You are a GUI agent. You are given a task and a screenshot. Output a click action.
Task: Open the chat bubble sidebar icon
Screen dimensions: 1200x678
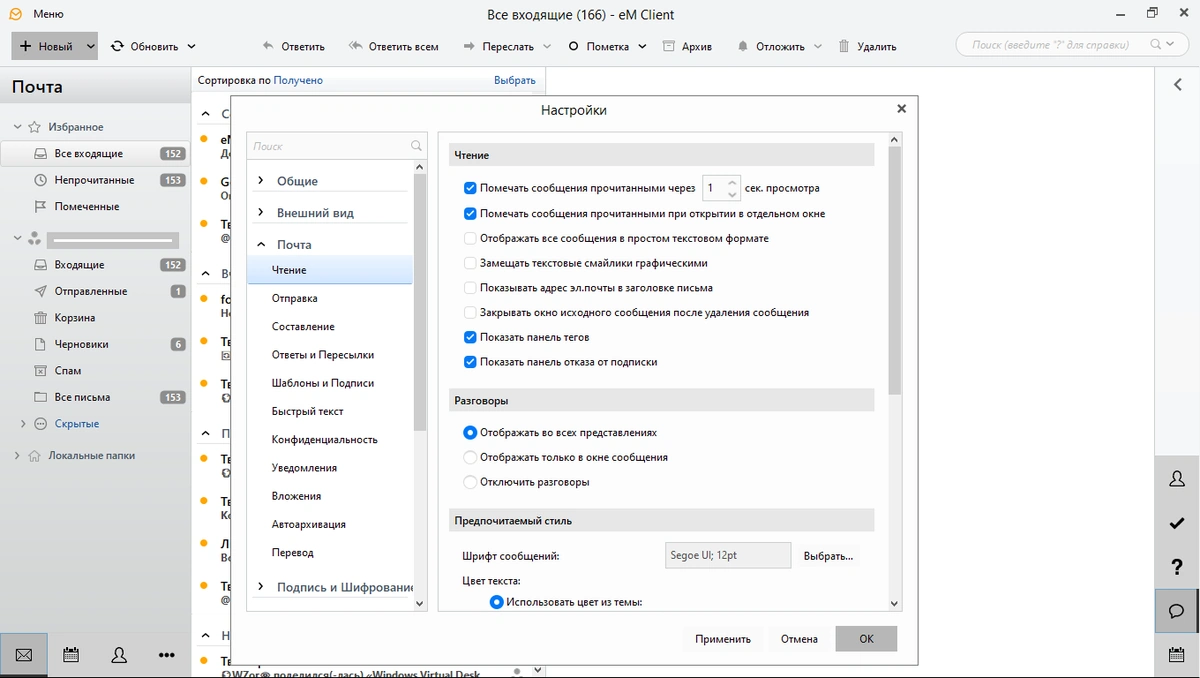pos(1177,611)
